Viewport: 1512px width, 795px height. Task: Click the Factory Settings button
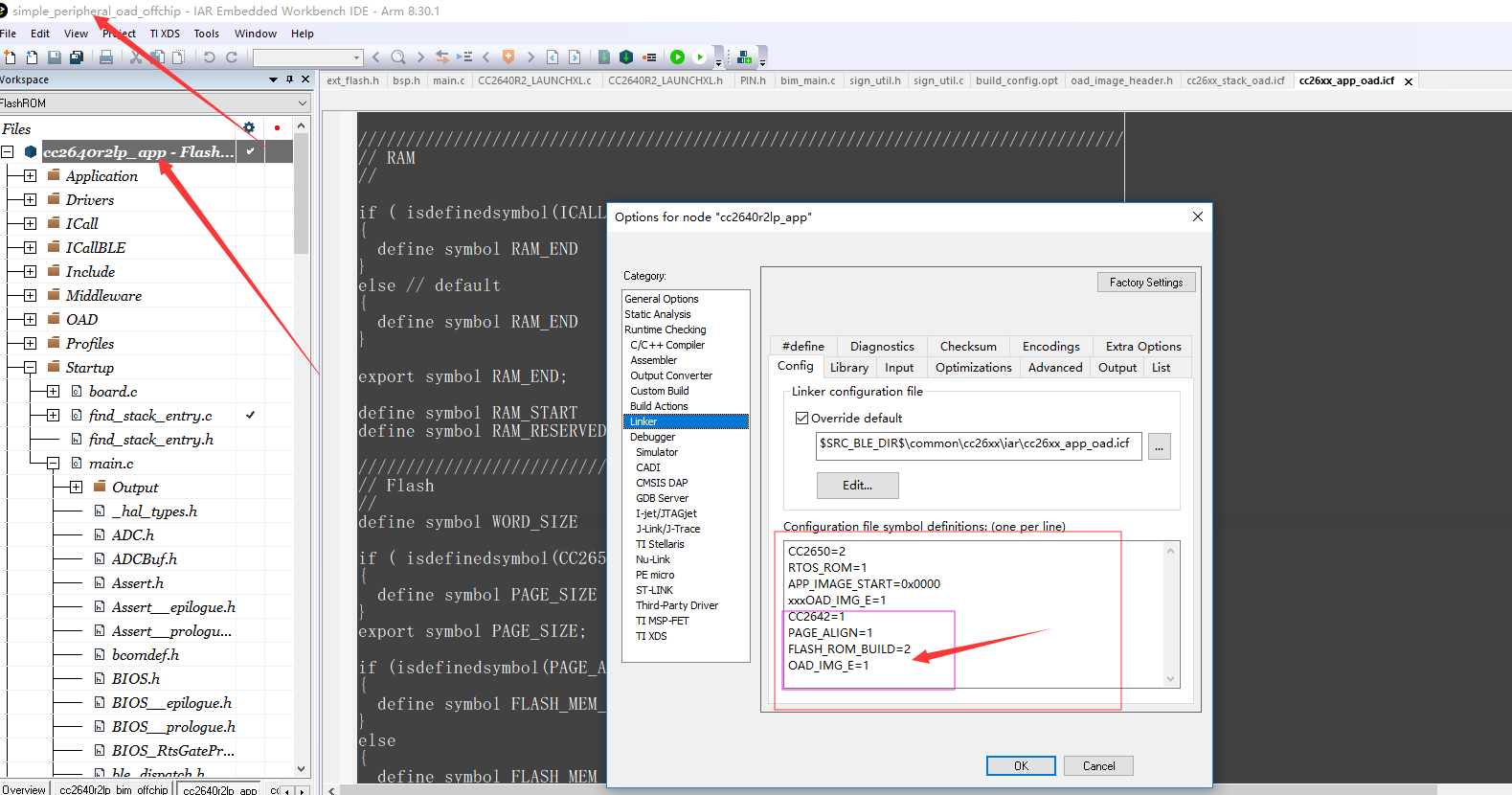click(1146, 283)
